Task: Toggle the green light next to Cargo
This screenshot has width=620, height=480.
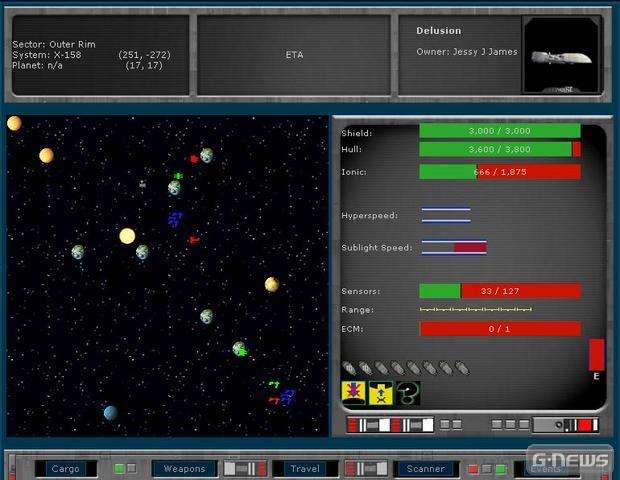Action: 119,469
